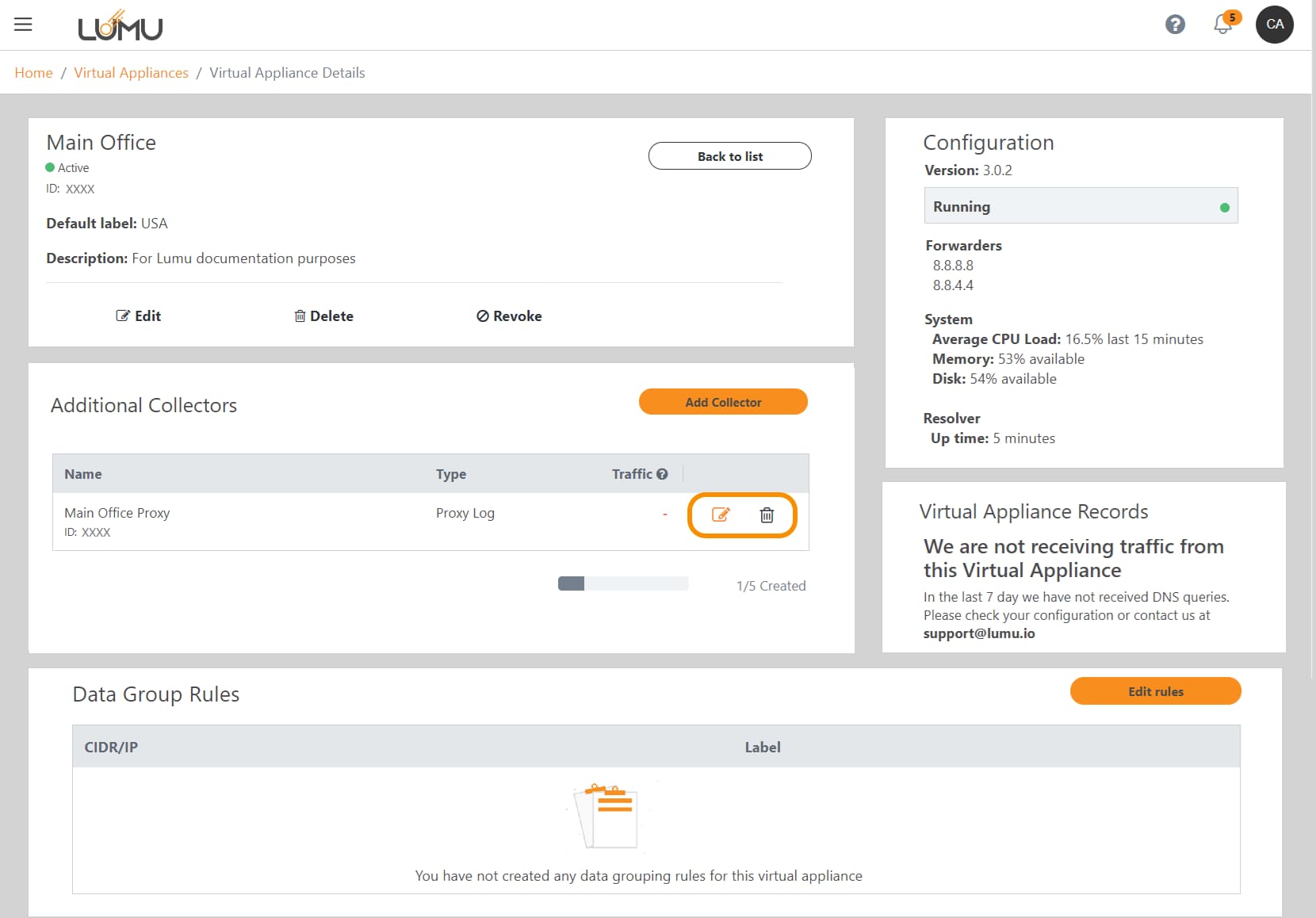Click the support@lumu.io email link
This screenshot has width=1316, height=918.
pyautogui.click(x=979, y=633)
